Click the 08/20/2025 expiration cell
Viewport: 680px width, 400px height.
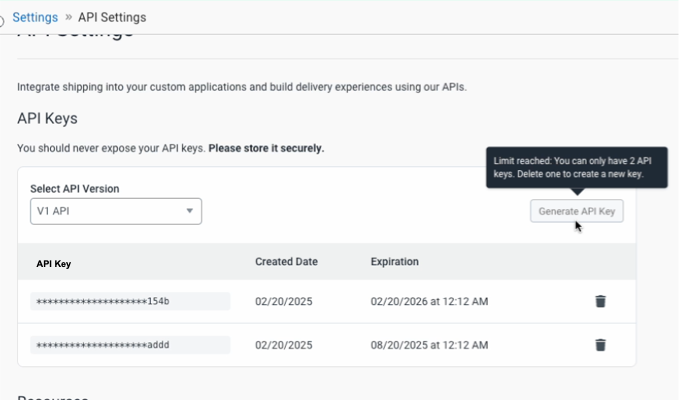(x=429, y=345)
